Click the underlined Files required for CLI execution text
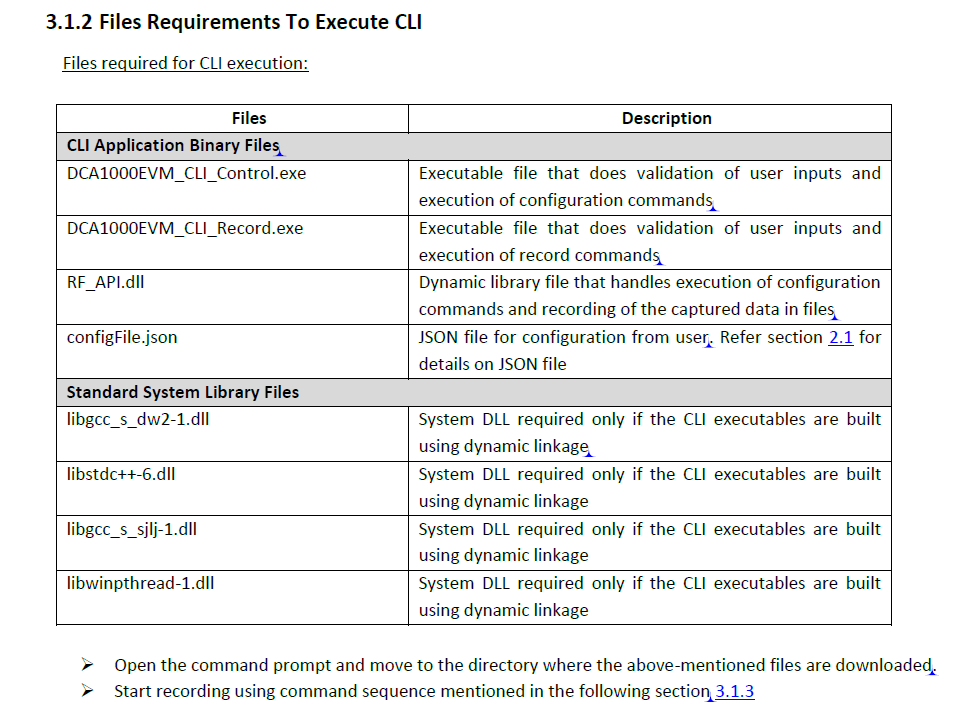Screen dimensions: 967x718 click(185, 63)
